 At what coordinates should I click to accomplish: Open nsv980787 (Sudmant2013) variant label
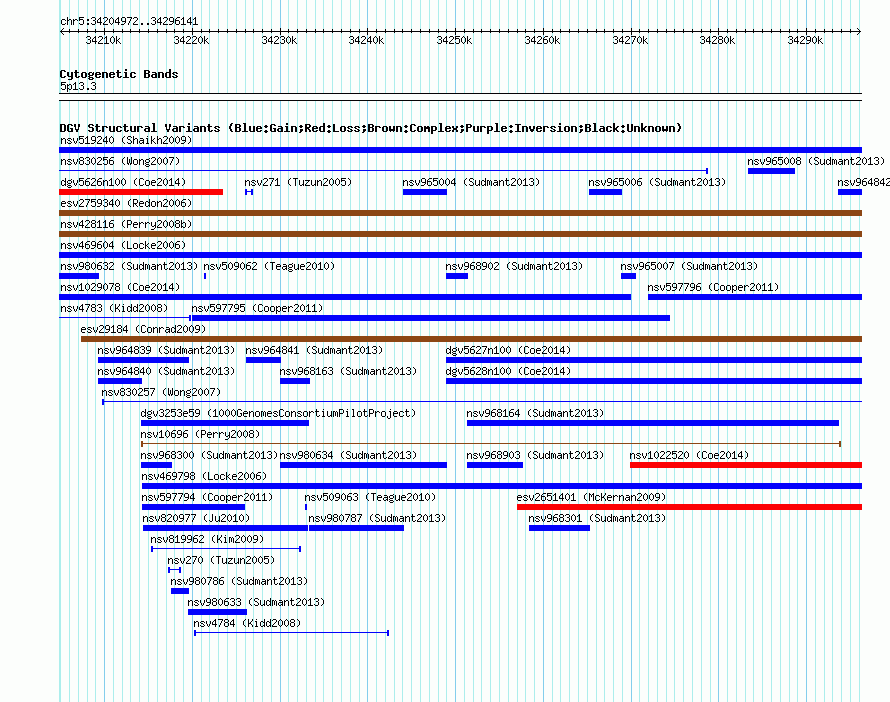[x=377, y=518]
